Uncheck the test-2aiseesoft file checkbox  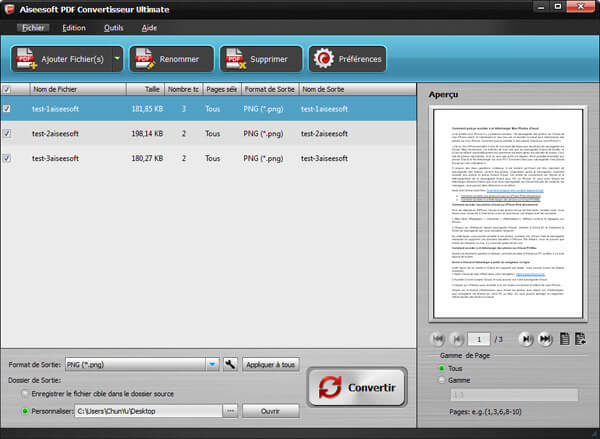7,133
